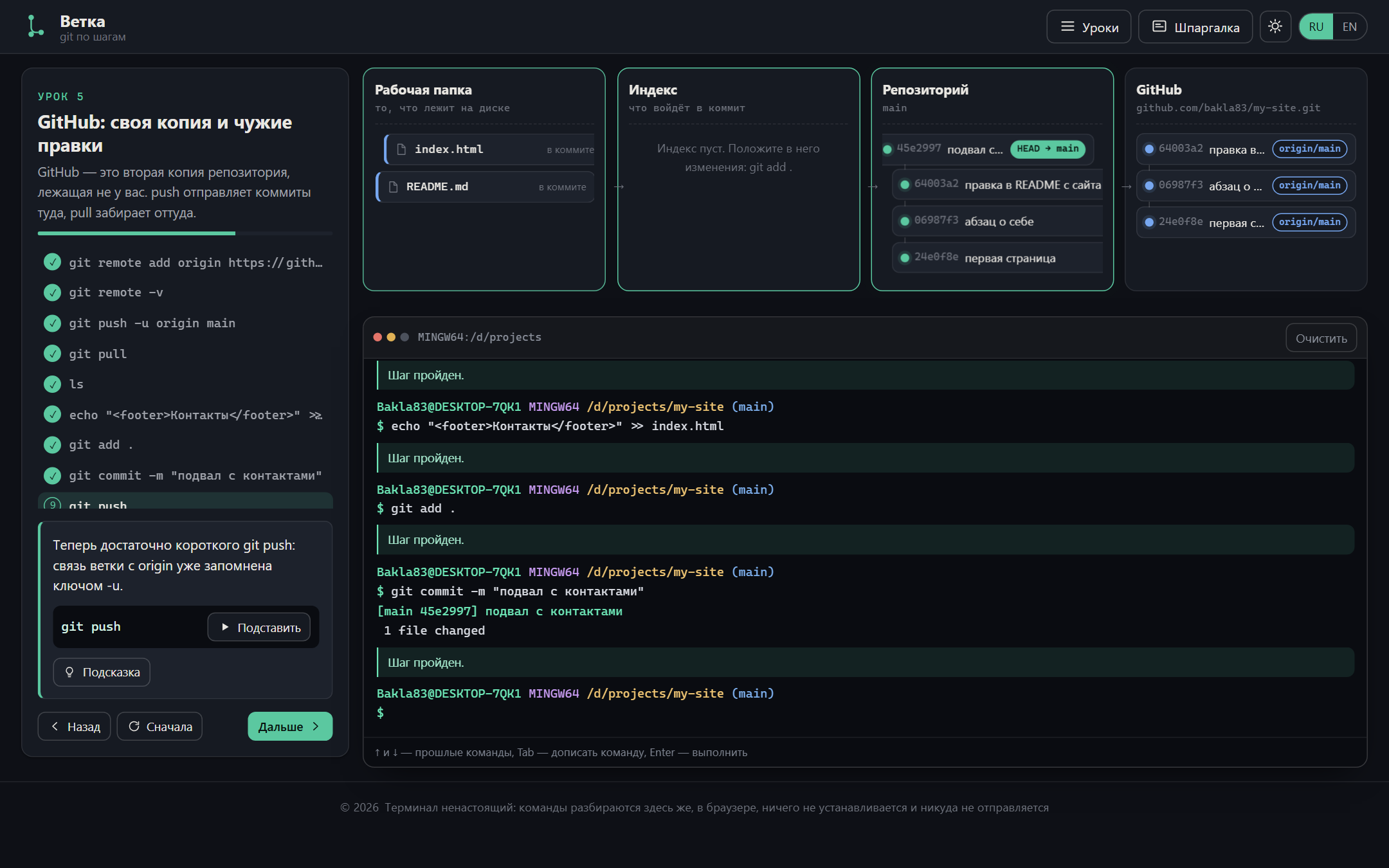Click origin/main badge on GitHub 06987f3

coord(1309,186)
